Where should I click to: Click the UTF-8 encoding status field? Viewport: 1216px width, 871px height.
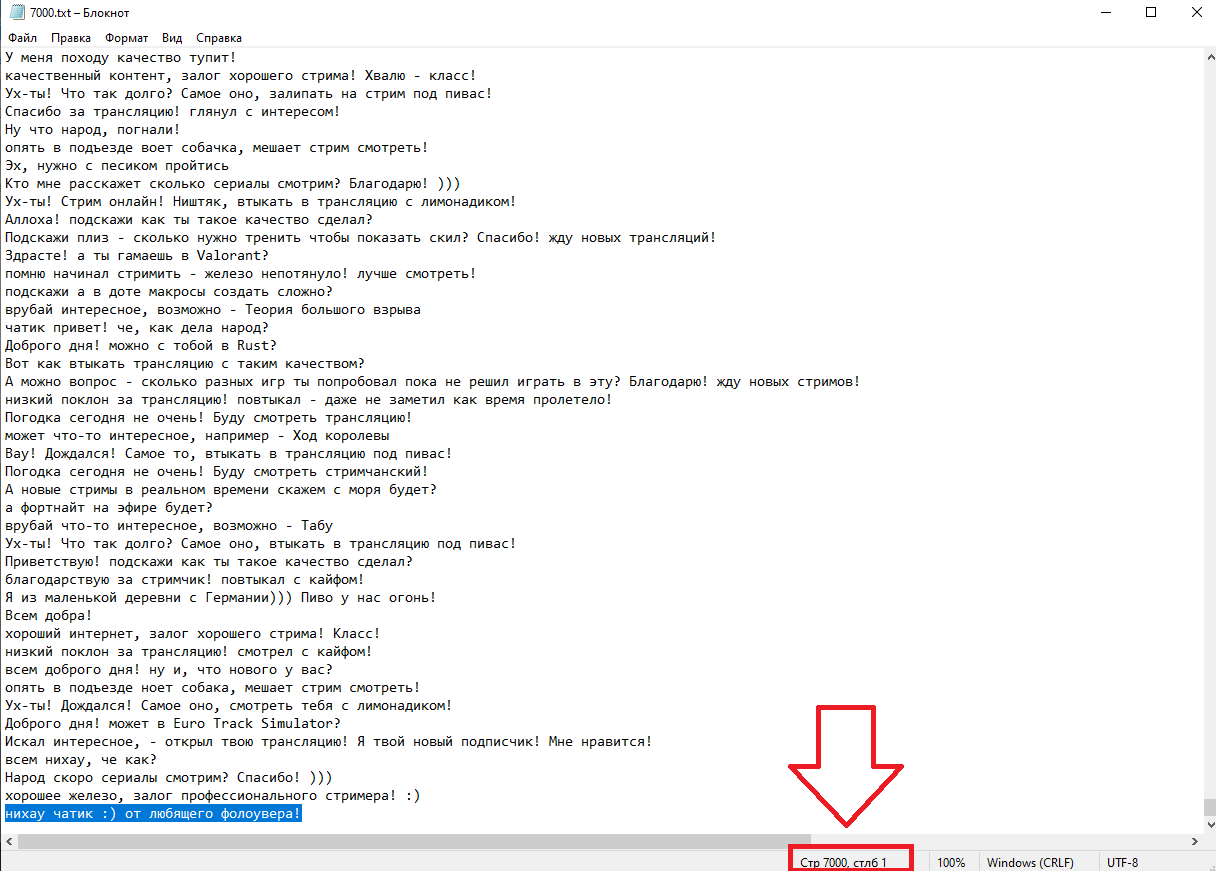[x=1122, y=862]
